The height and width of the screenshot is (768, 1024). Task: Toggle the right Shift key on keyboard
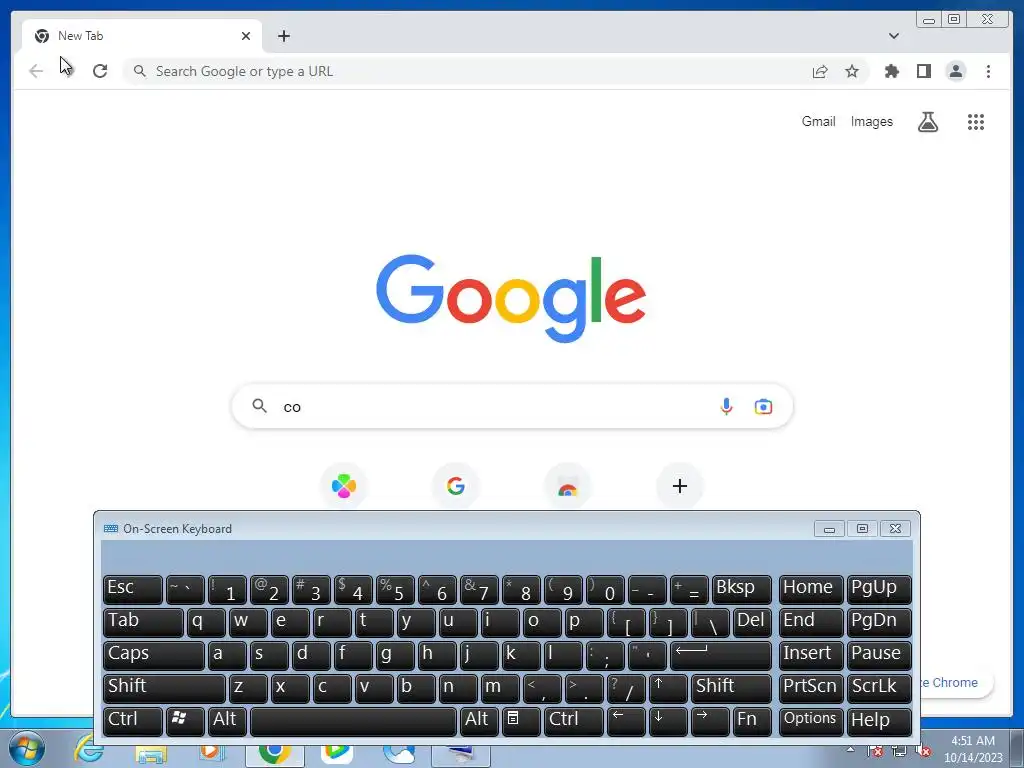click(731, 688)
